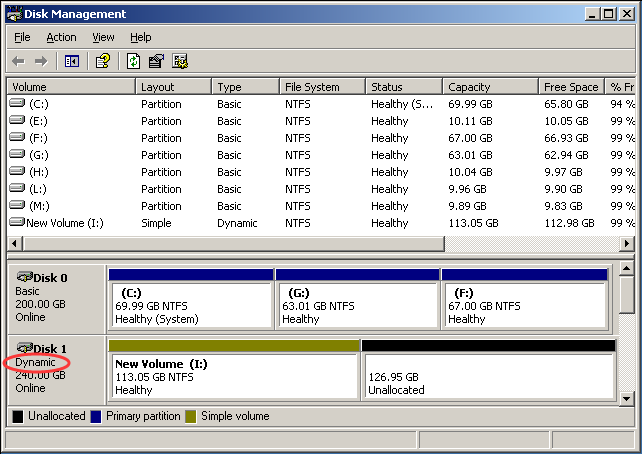This screenshot has height=454, width=642.
Task: Click the 200.00 GB label of Disk 0
Action: coord(41,304)
